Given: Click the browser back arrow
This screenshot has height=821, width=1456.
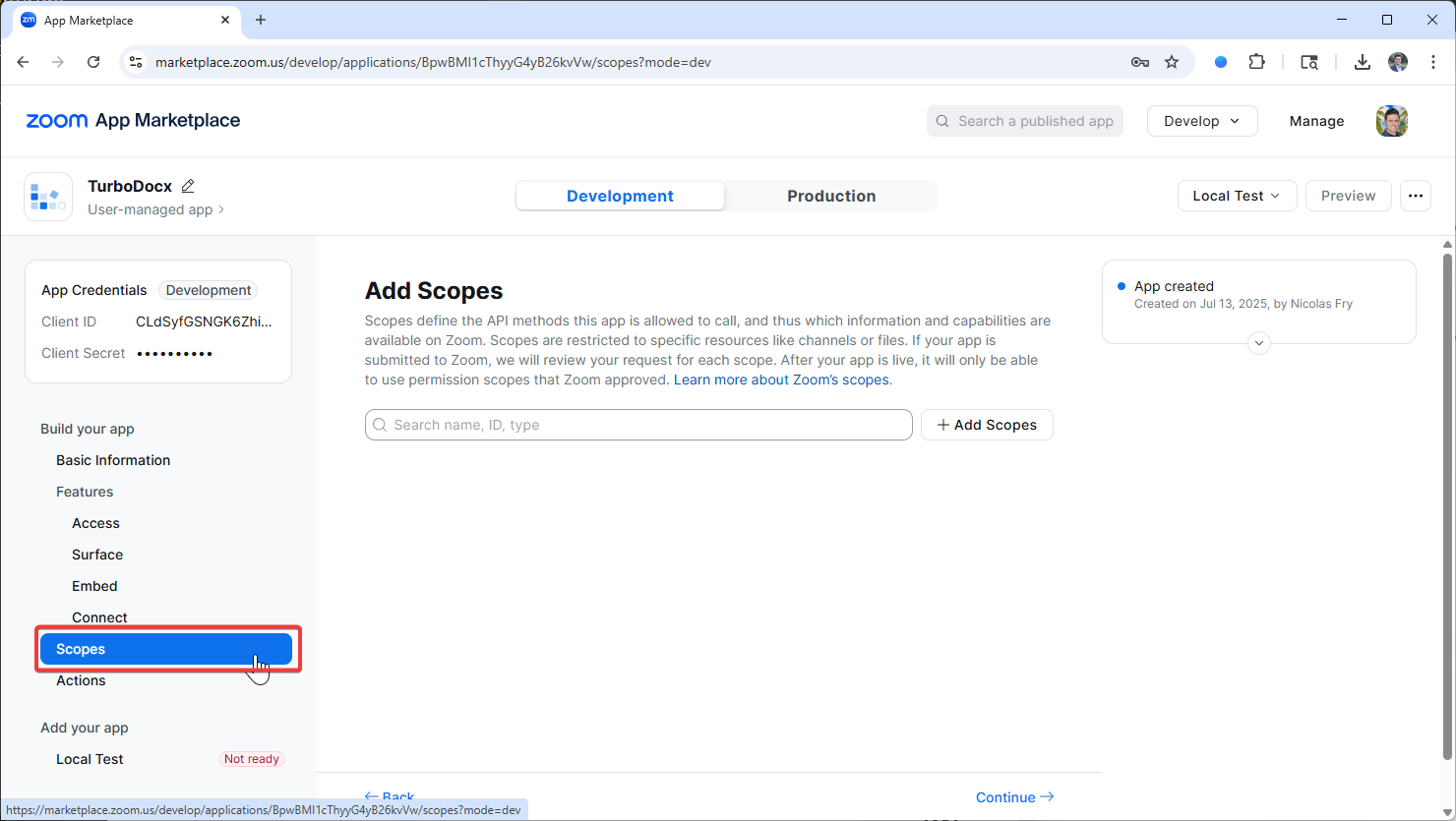Looking at the screenshot, I should click(23, 62).
